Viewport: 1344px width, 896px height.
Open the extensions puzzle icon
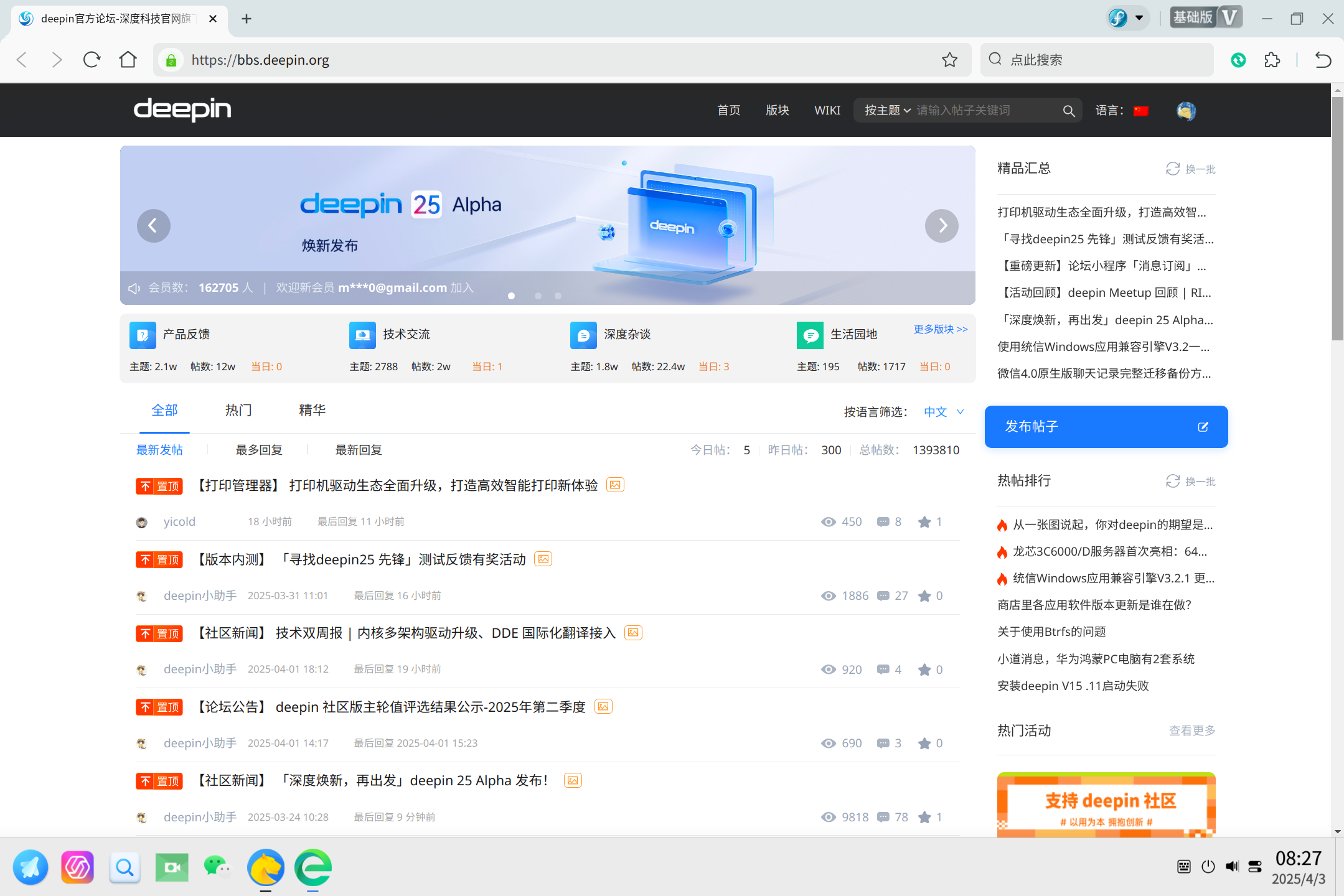[1272, 60]
